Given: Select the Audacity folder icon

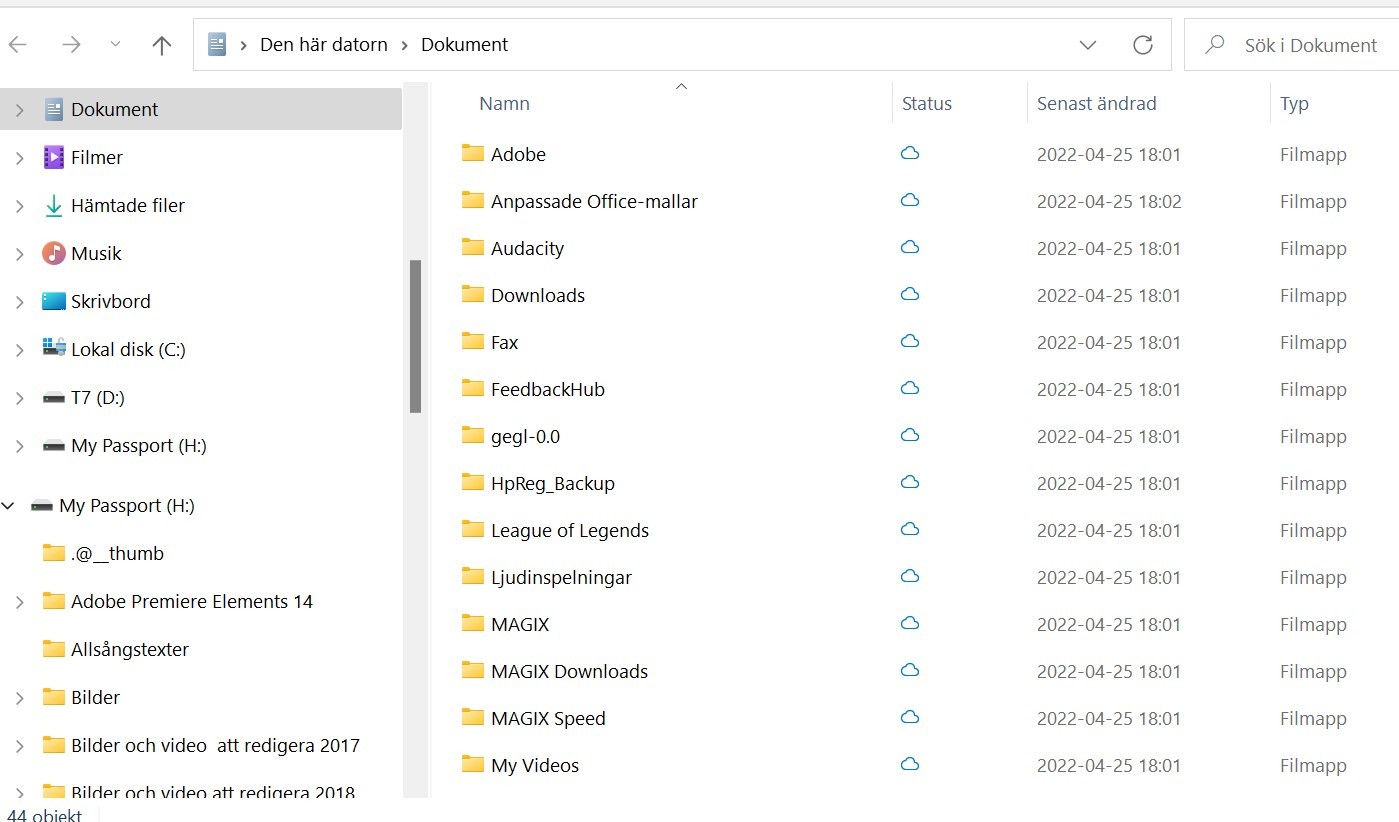Looking at the screenshot, I should point(473,247).
